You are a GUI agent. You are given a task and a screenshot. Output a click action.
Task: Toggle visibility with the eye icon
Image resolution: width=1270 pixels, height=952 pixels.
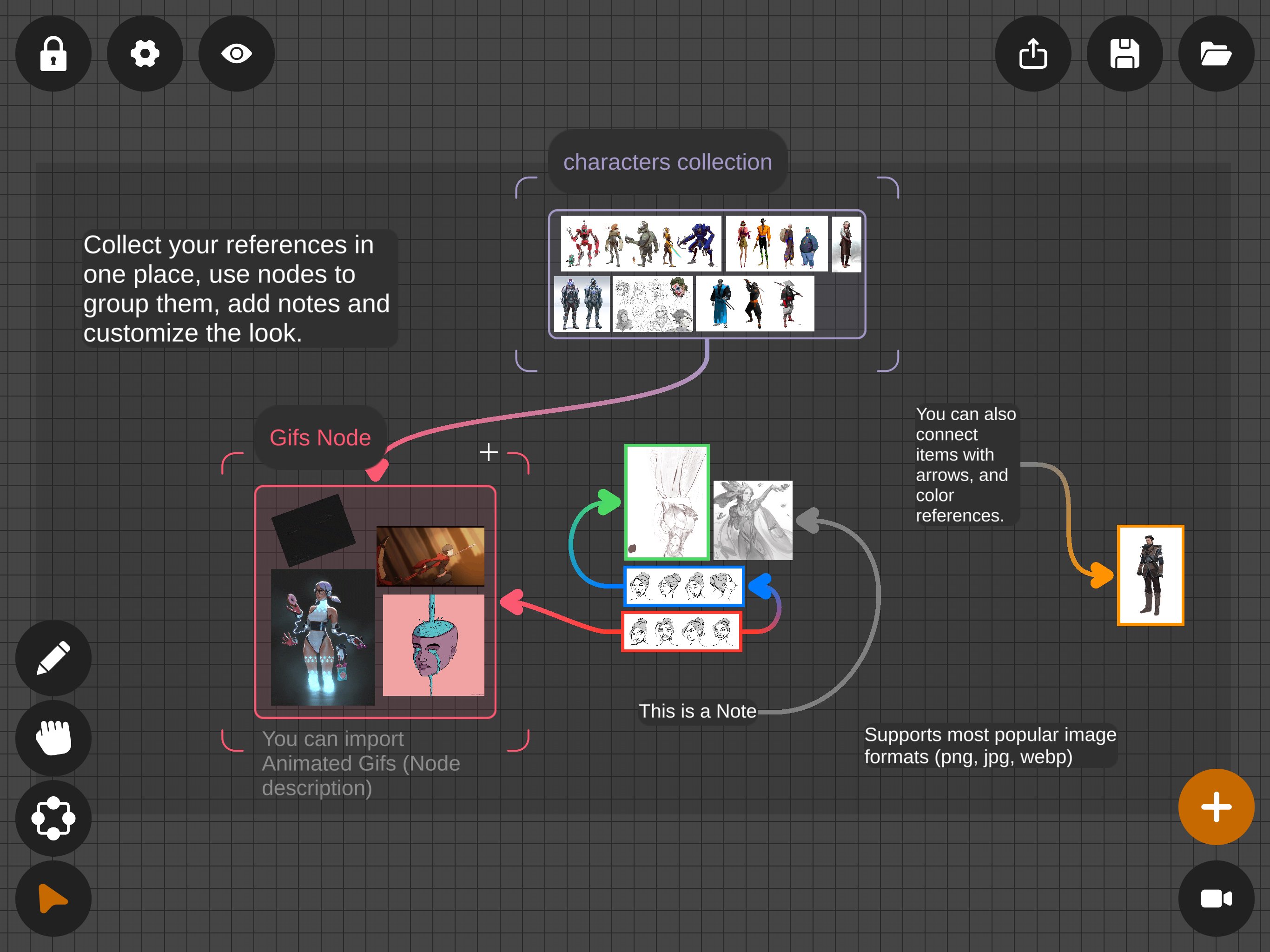point(237,53)
